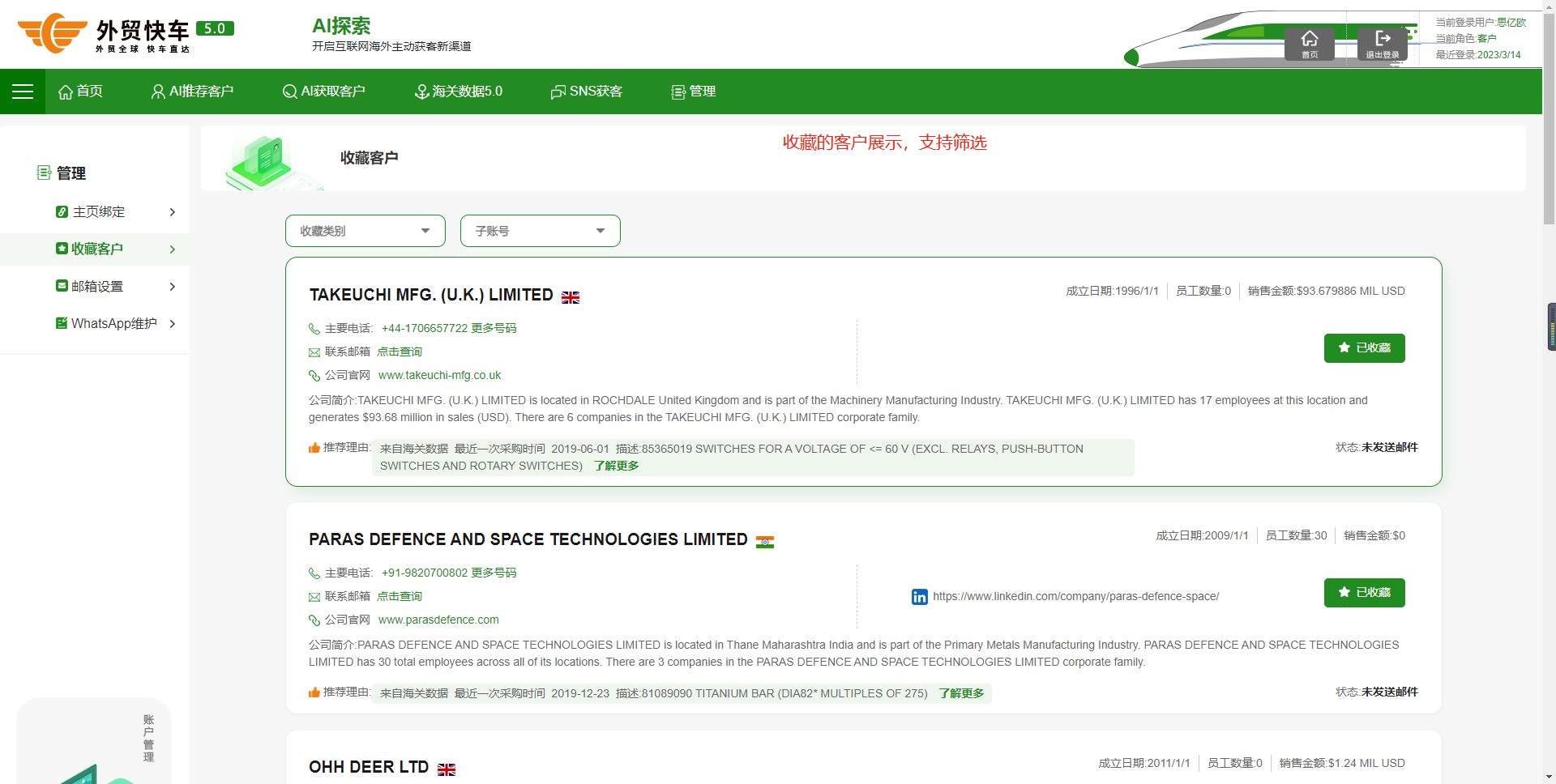Click PARAS phone number +91-9820700802

click(425, 573)
